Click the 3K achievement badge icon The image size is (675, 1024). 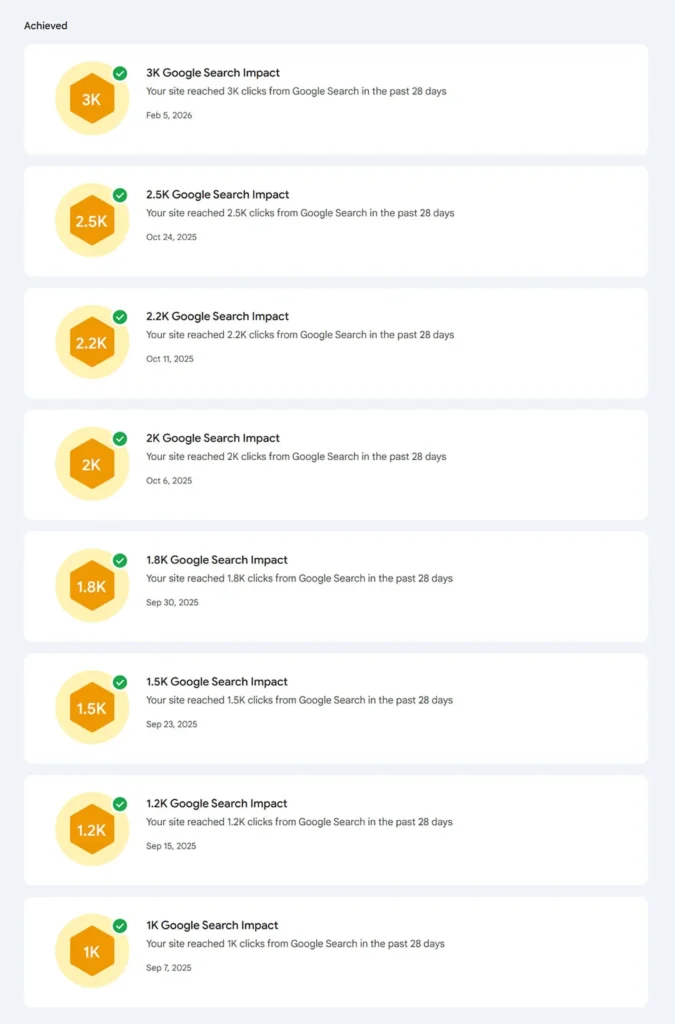90,98
